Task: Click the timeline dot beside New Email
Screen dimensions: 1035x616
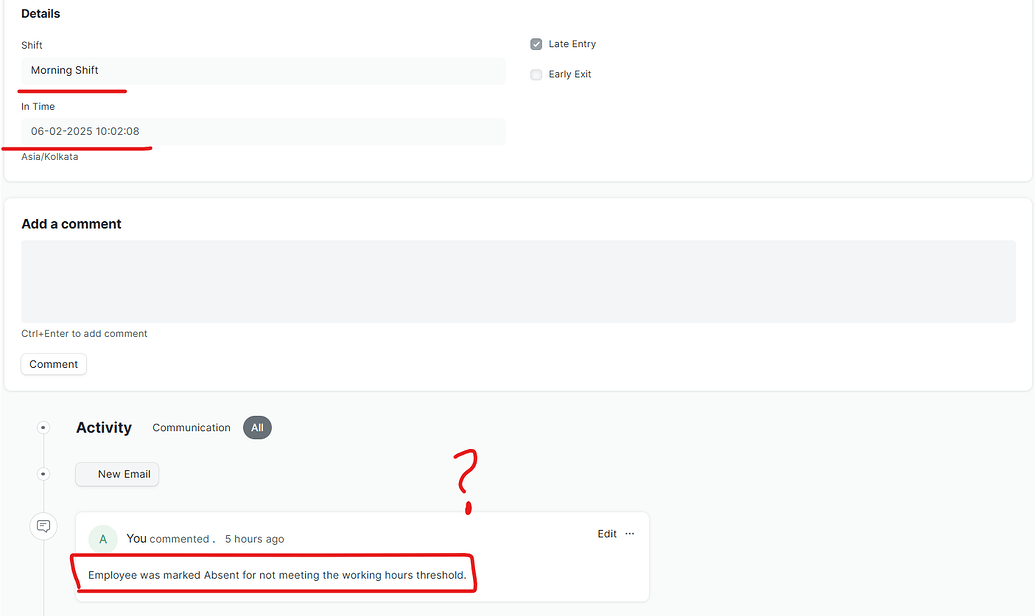Action: [43, 474]
